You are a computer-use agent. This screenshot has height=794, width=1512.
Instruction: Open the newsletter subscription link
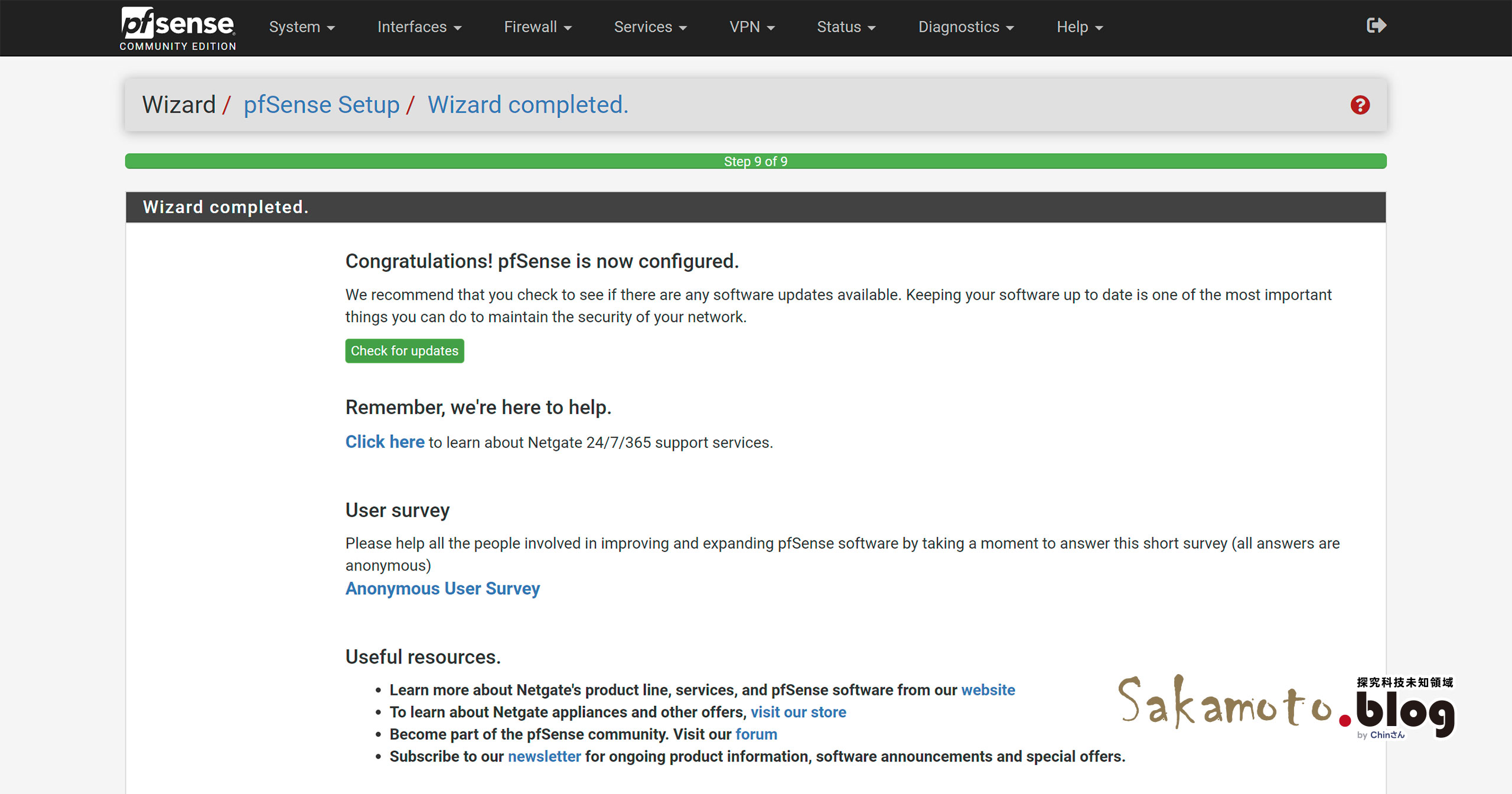point(544,756)
